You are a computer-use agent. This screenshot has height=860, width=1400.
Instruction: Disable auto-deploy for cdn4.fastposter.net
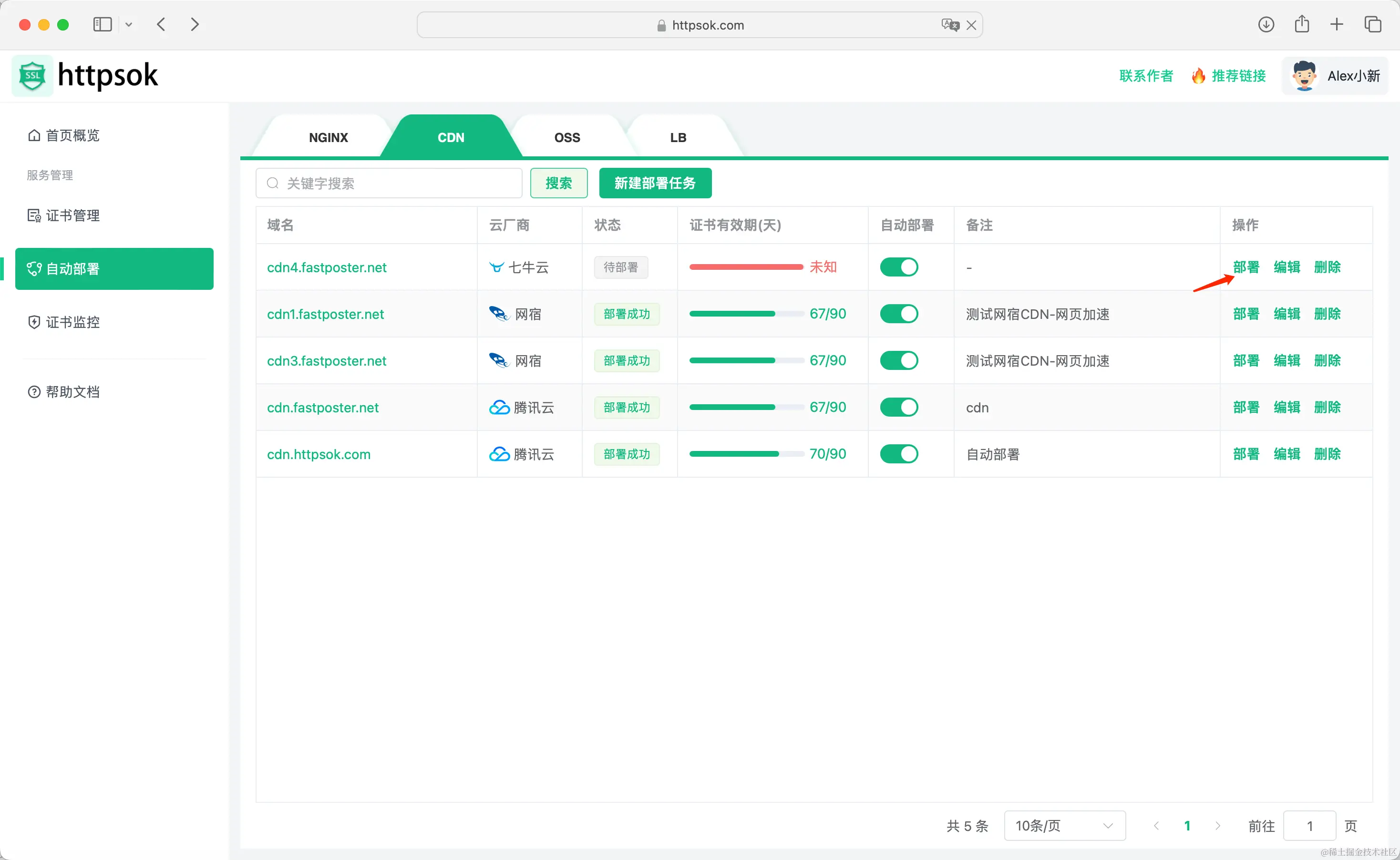[x=899, y=267]
